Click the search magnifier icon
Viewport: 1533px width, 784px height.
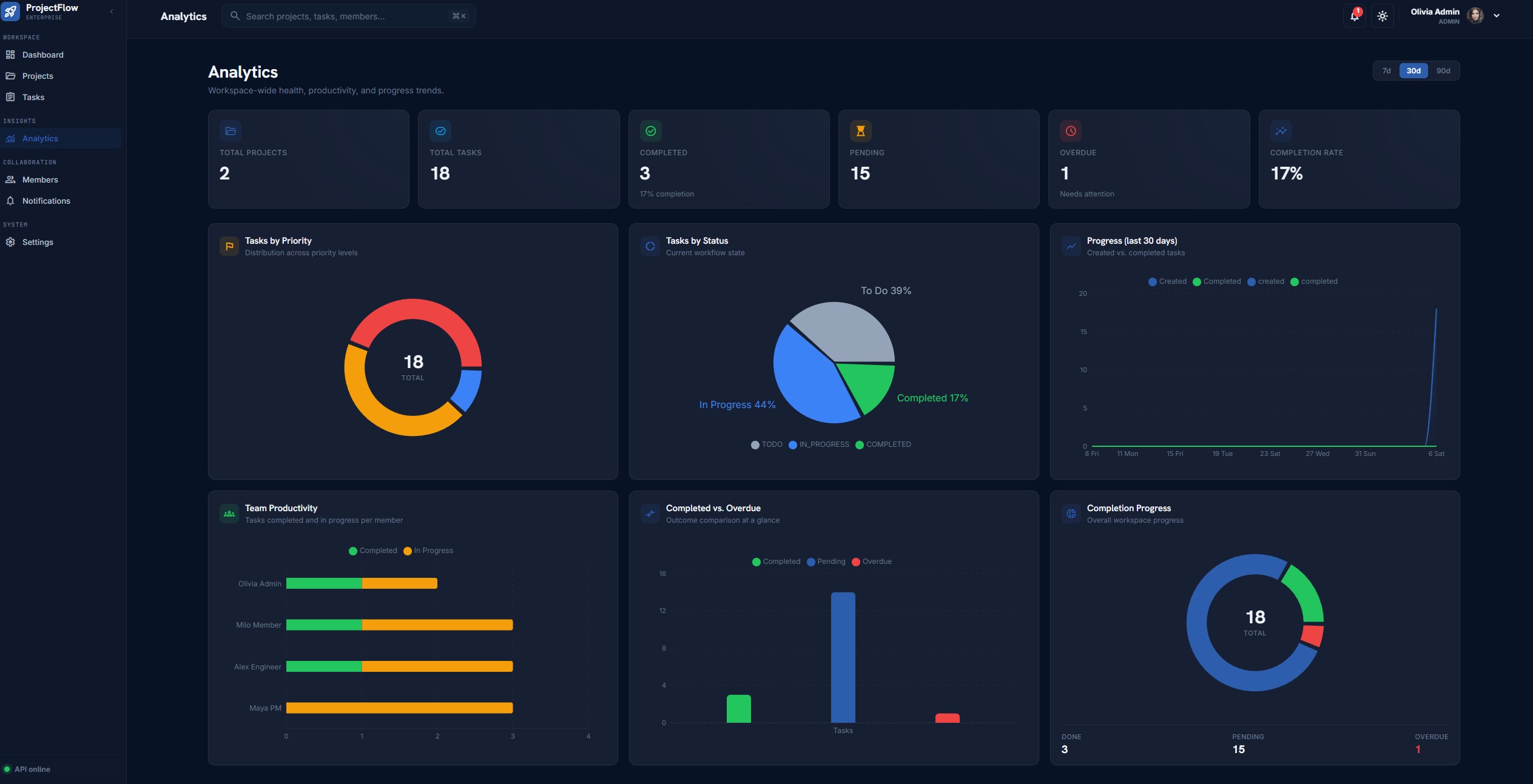[x=235, y=16]
